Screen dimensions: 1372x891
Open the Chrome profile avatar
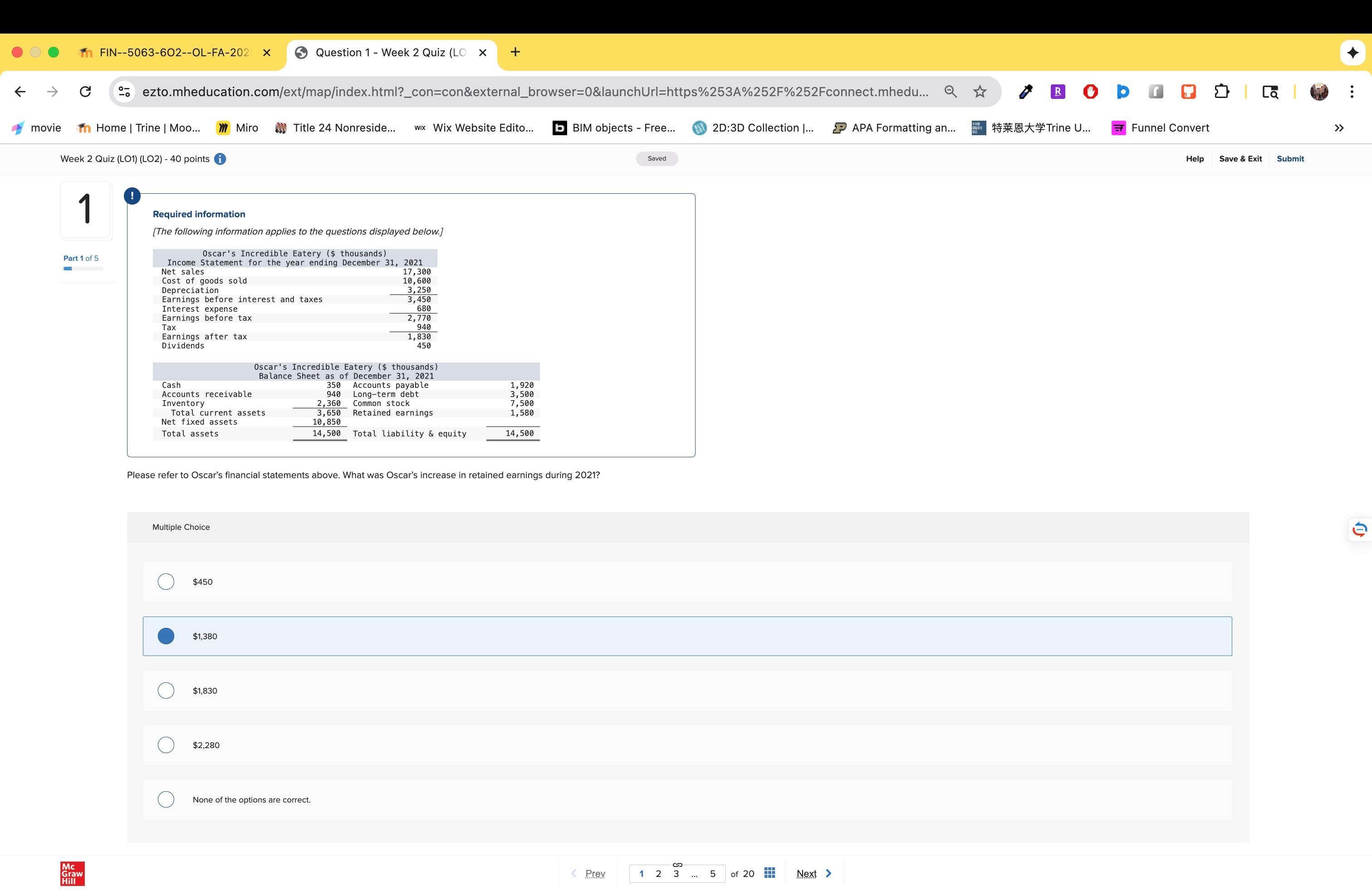click(x=1319, y=92)
